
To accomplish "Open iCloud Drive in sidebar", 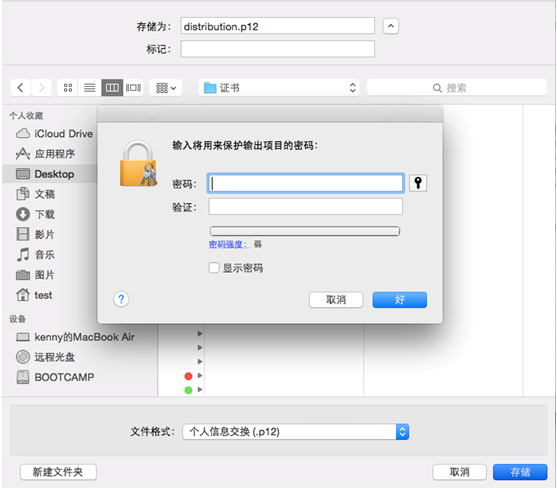I will pyautogui.click(x=54, y=134).
